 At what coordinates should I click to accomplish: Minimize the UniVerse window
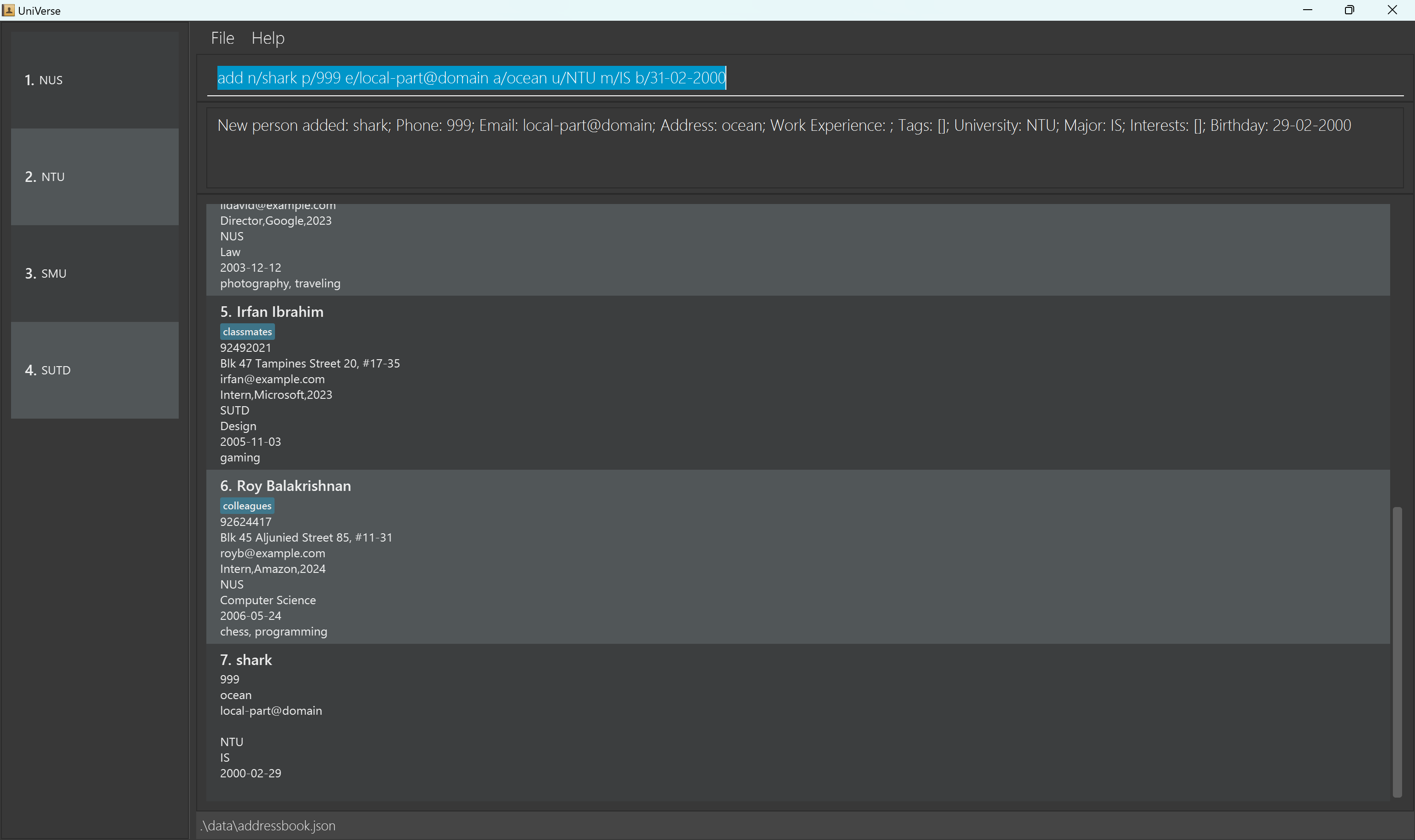(x=1308, y=10)
